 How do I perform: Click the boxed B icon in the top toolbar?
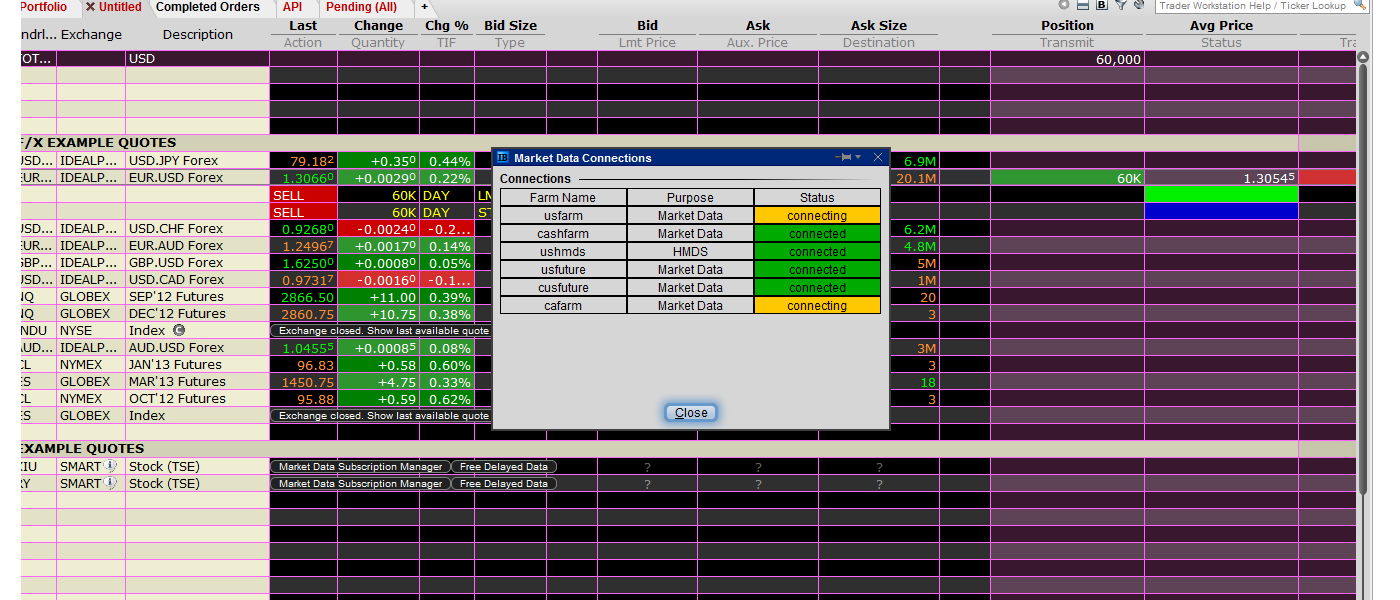click(1101, 5)
